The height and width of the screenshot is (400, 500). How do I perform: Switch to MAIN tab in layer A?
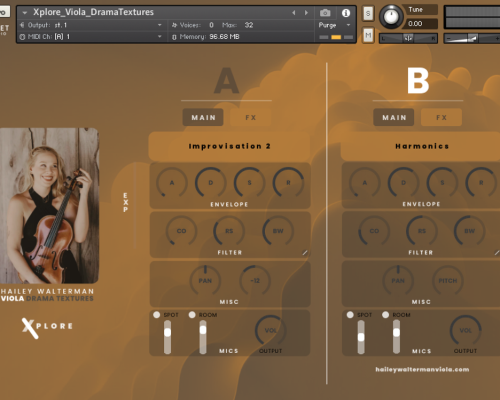click(203, 117)
